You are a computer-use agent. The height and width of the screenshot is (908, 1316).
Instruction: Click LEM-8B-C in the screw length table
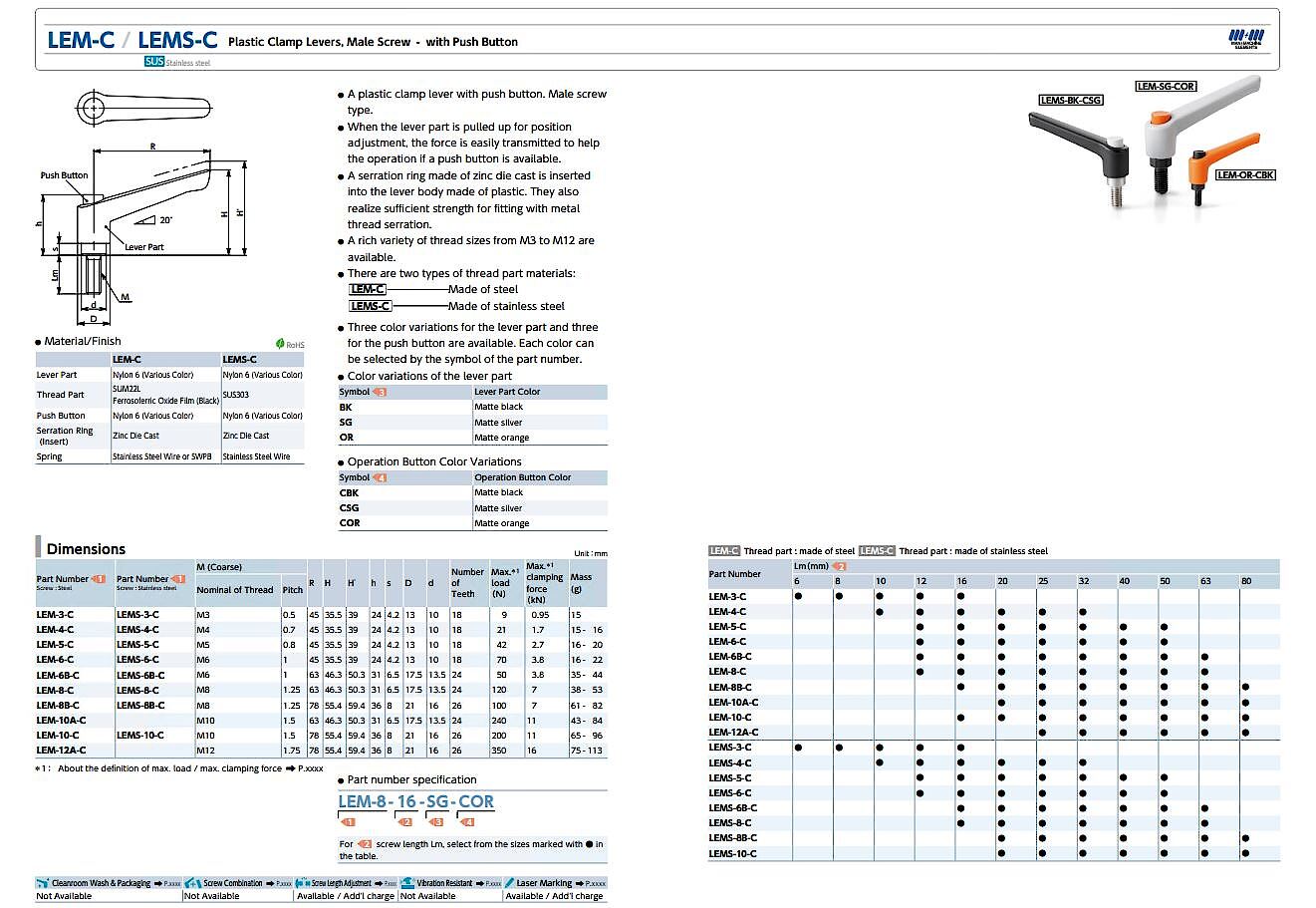click(x=730, y=687)
